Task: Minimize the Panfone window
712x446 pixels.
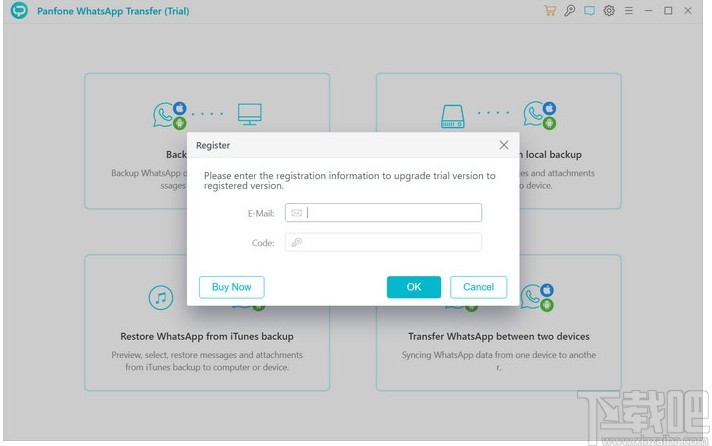Action: (x=648, y=10)
